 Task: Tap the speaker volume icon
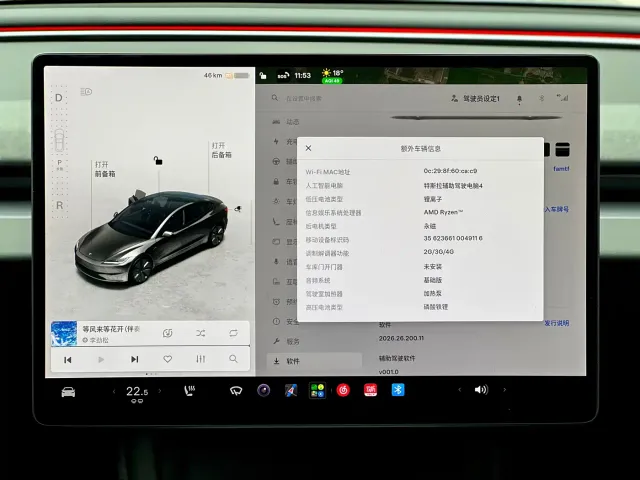[481, 390]
